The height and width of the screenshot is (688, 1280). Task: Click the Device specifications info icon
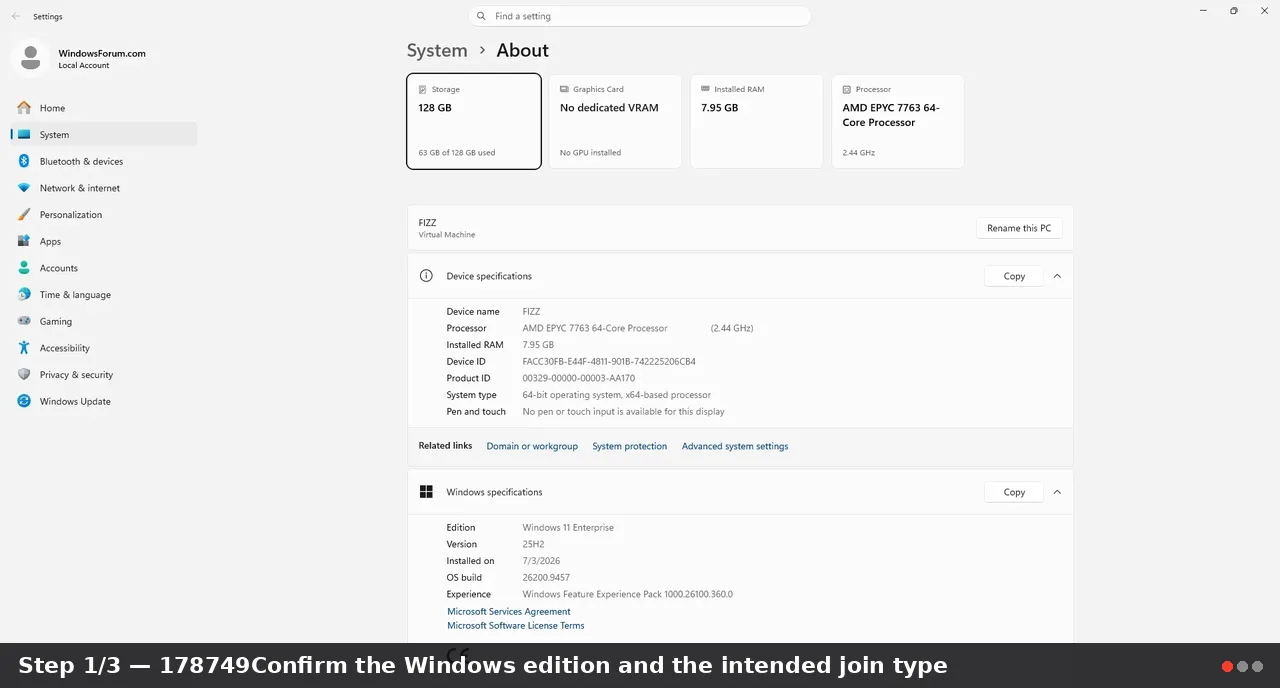tap(426, 276)
